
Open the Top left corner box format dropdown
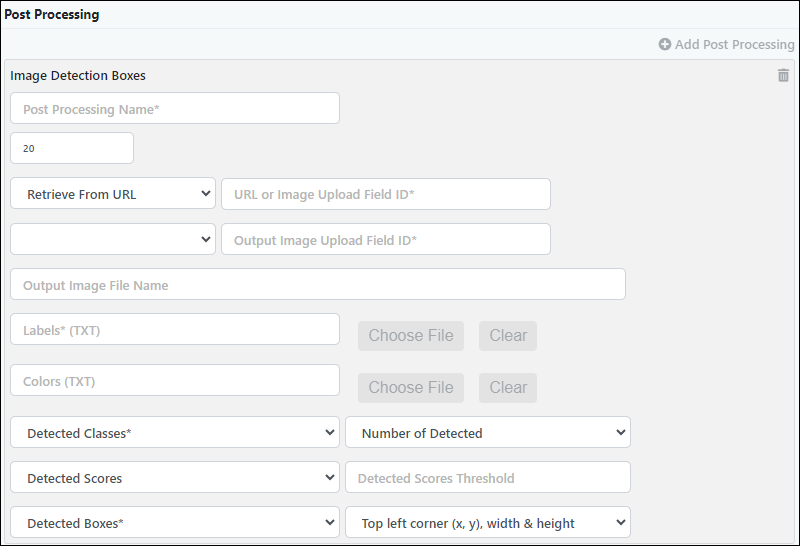488,522
